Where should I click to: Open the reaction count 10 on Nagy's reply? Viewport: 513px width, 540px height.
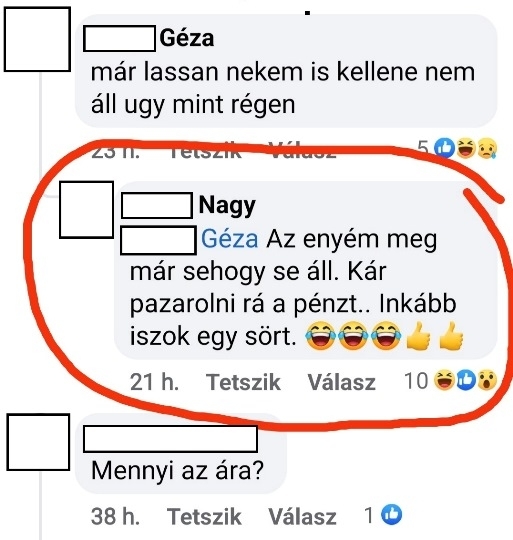point(416,381)
